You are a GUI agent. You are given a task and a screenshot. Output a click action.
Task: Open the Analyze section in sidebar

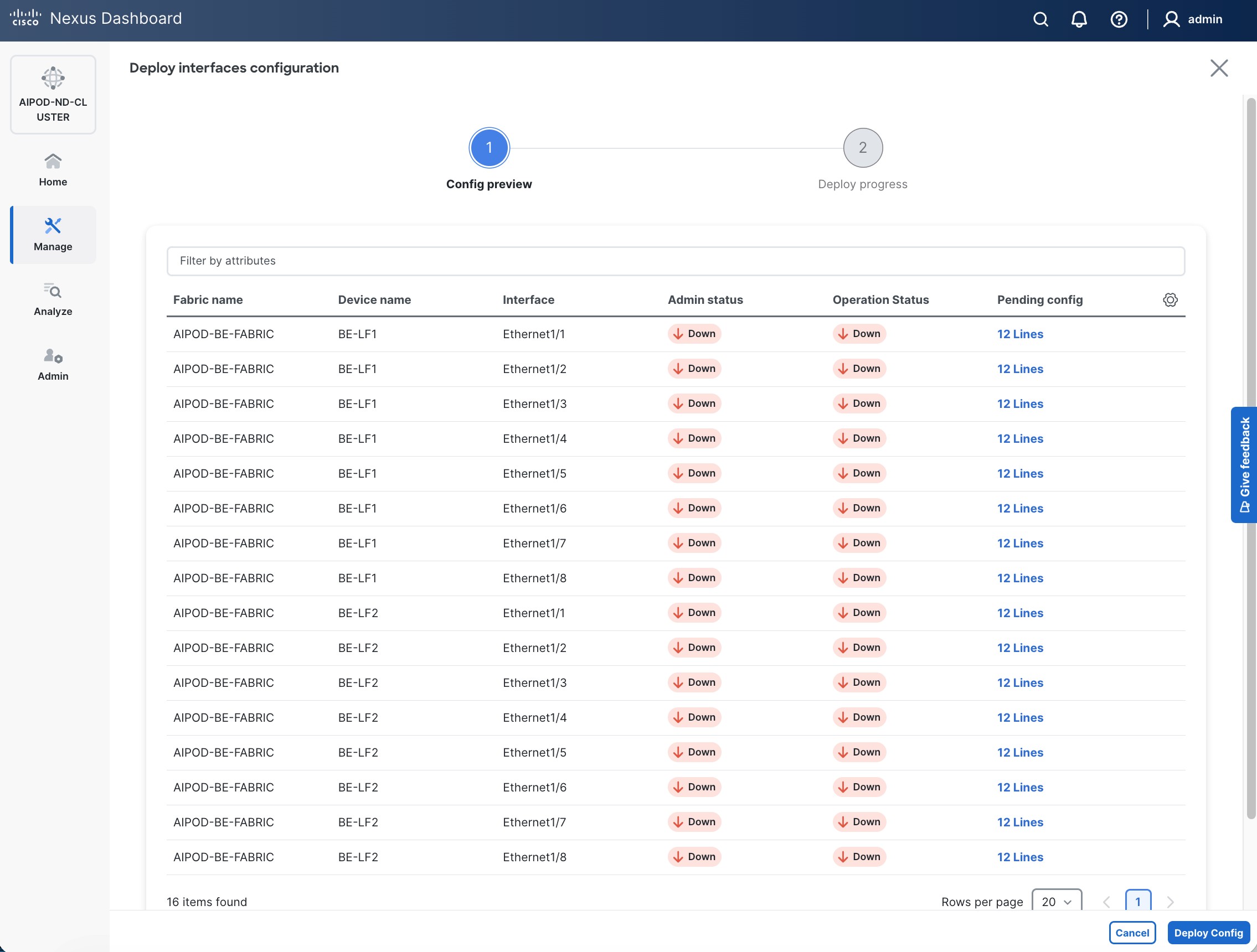point(53,299)
